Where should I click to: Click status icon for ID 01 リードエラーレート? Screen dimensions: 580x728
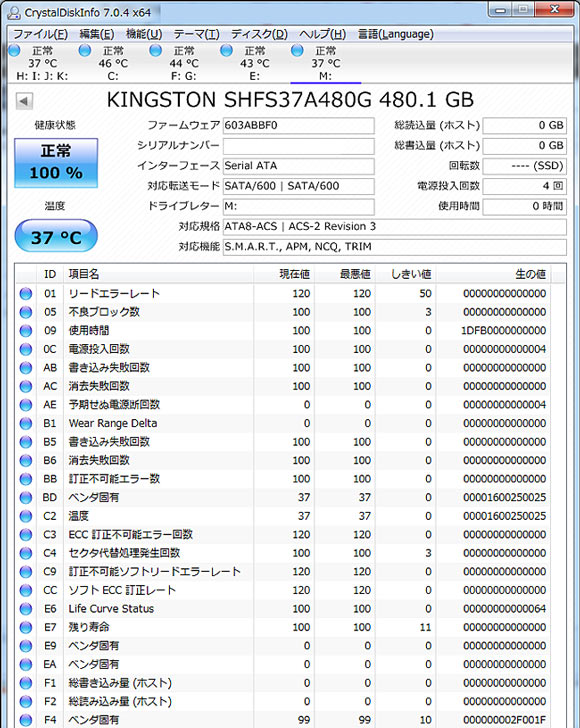point(26,294)
